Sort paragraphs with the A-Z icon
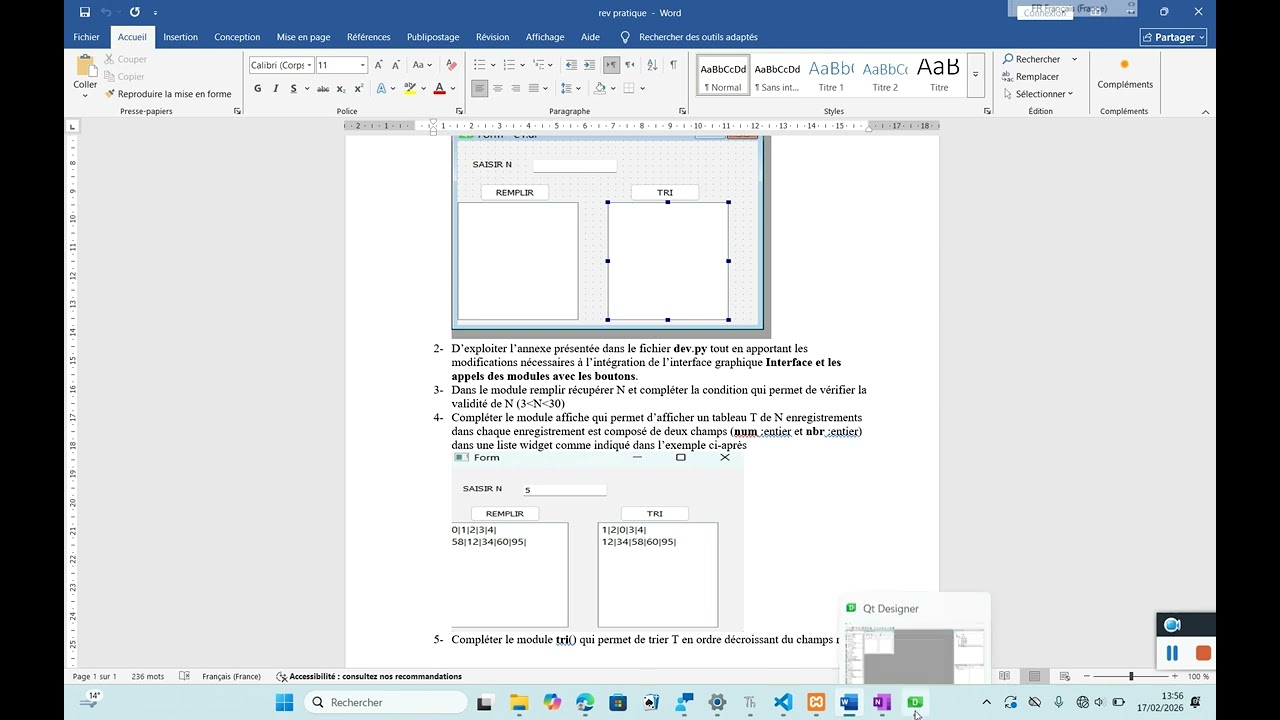Screen dimensions: 1280x720 click(652, 65)
